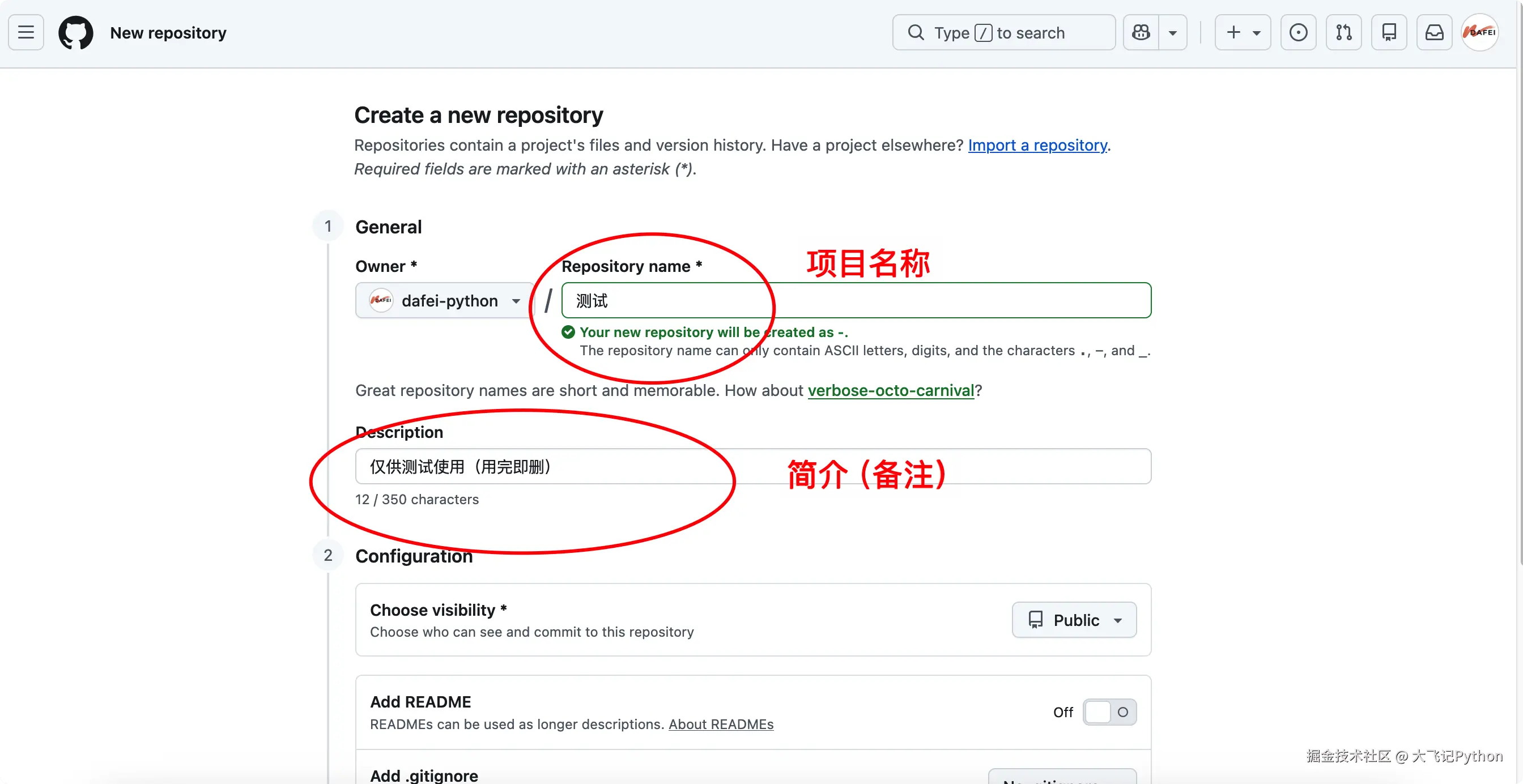1523x784 pixels.
Task: Open the Pull requests icon
Action: coord(1343,32)
